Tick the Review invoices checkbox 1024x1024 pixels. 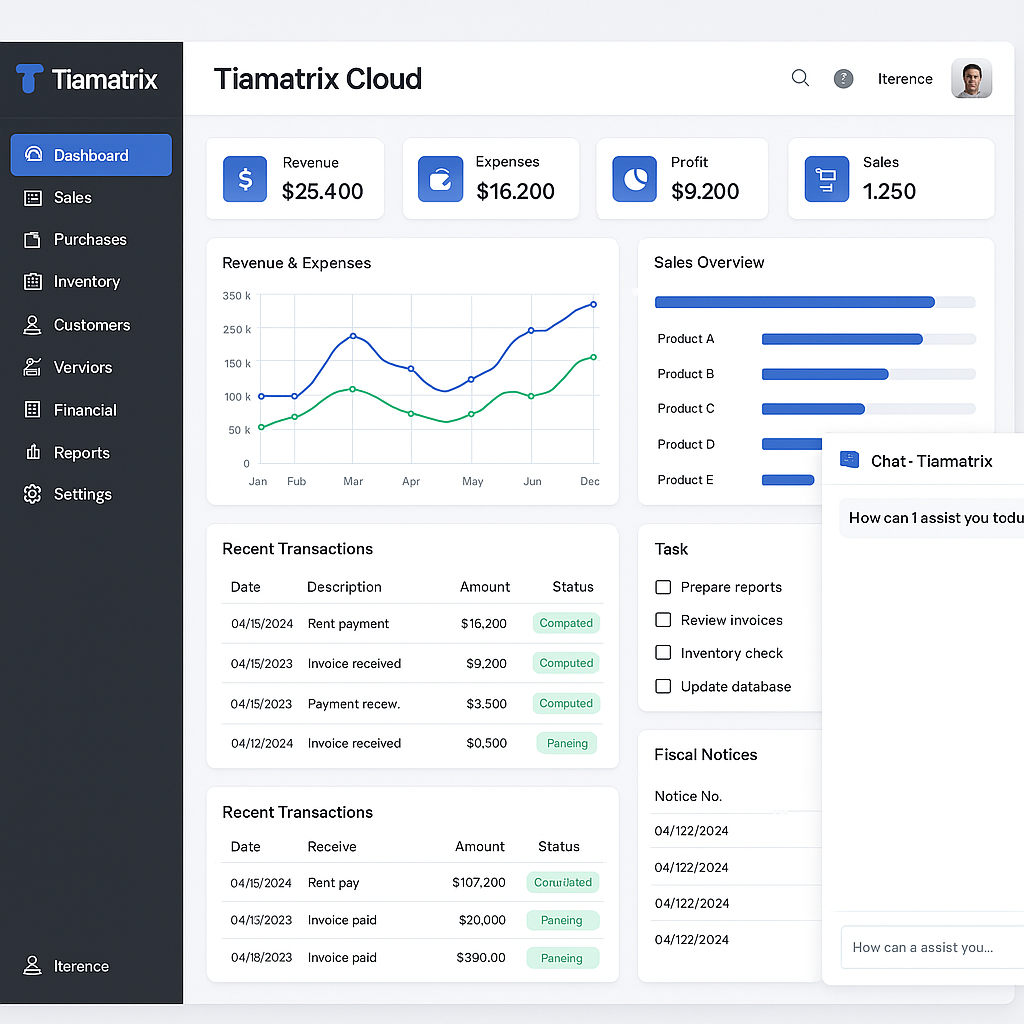(x=663, y=620)
